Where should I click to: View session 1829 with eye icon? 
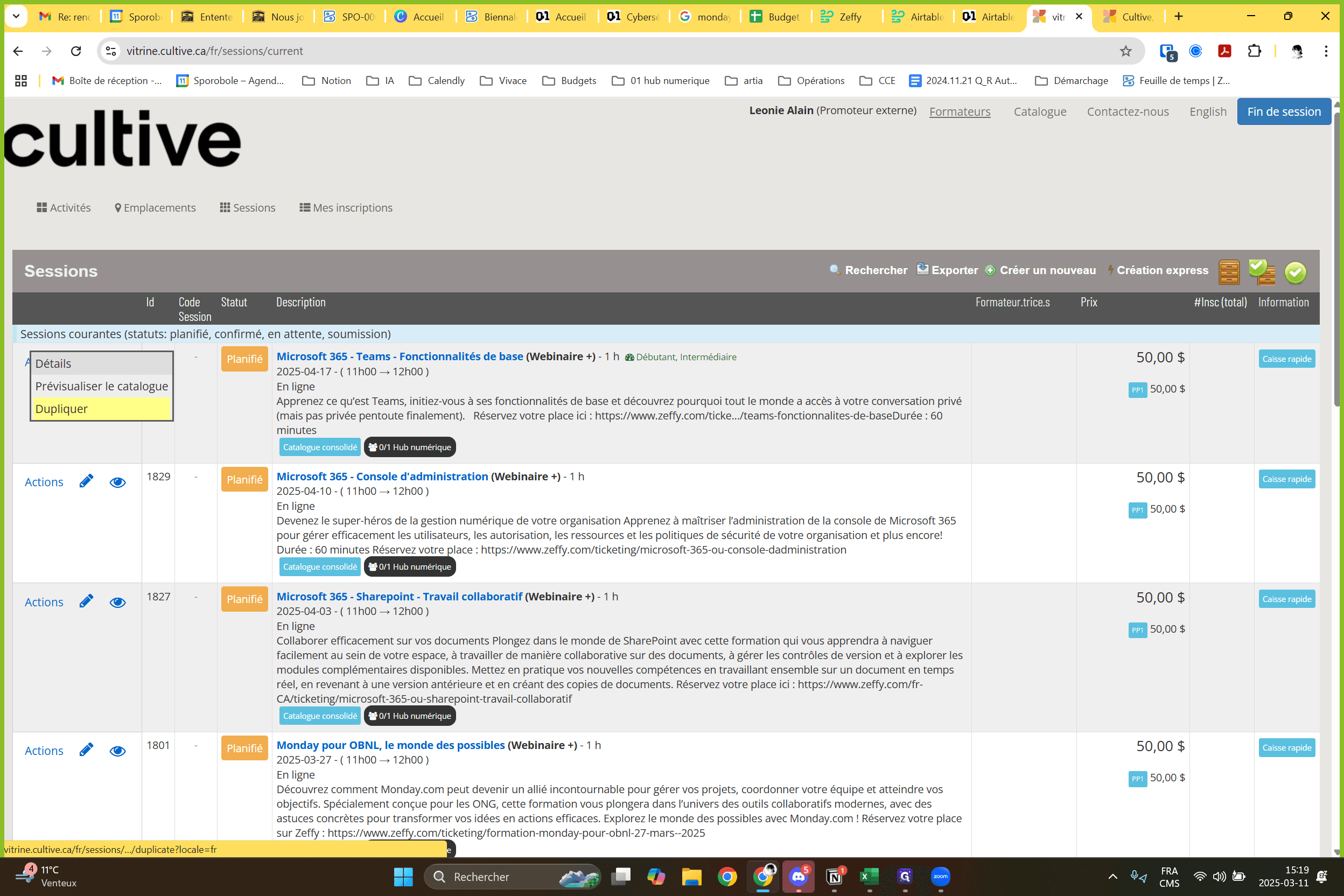(118, 482)
